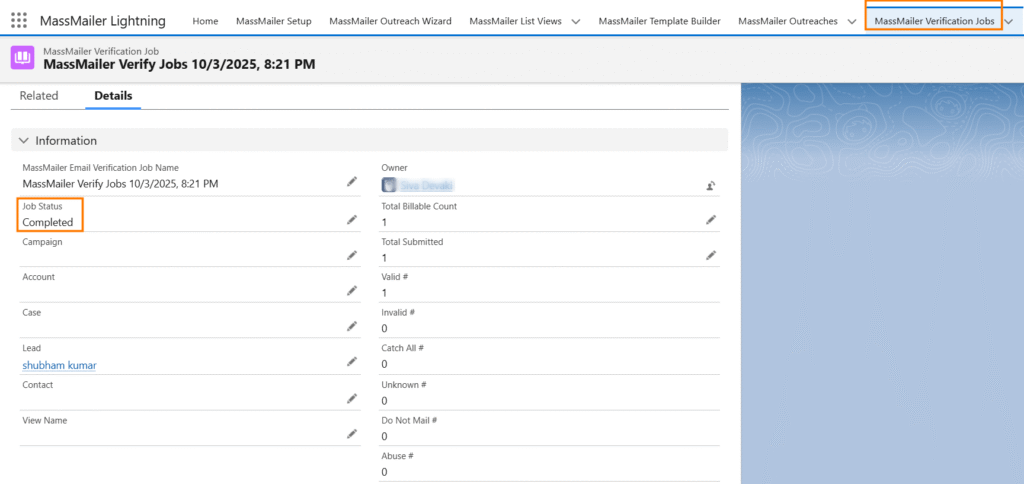Collapse the Information section
The width and height of the screenshot is (1024, 484).
[24, 141]
